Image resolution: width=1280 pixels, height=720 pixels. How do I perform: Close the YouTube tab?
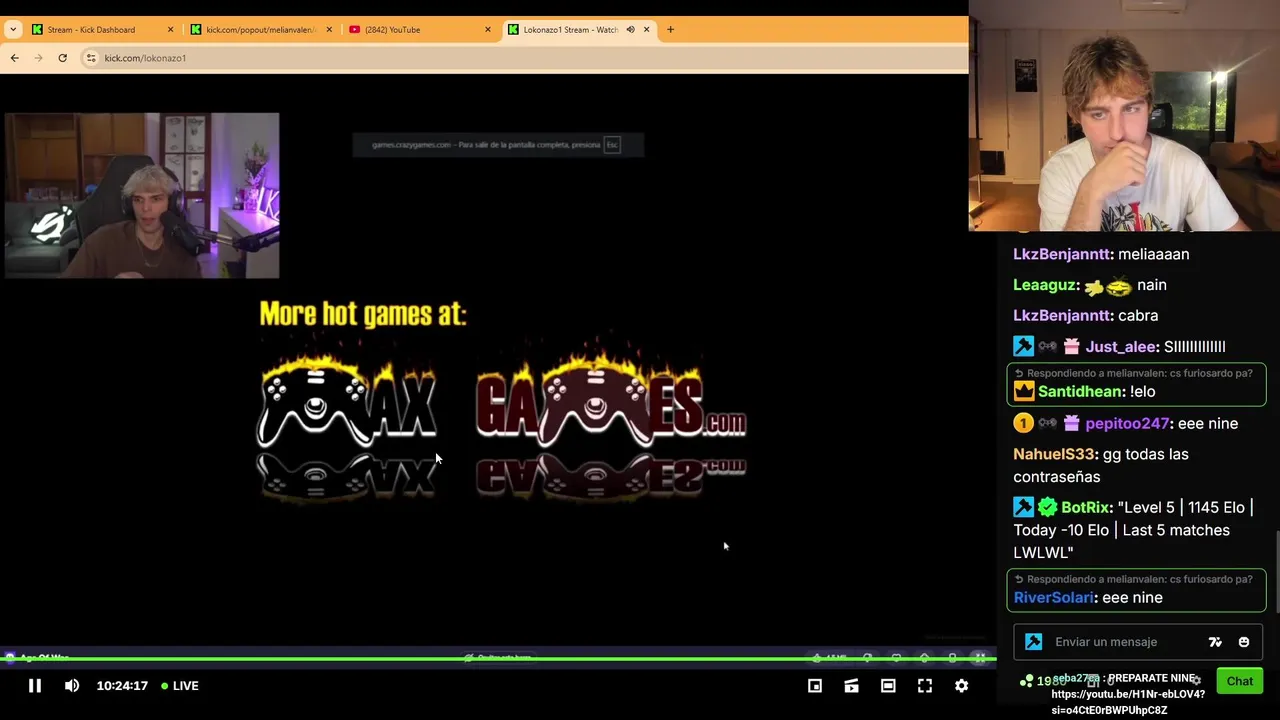[488, 30]
